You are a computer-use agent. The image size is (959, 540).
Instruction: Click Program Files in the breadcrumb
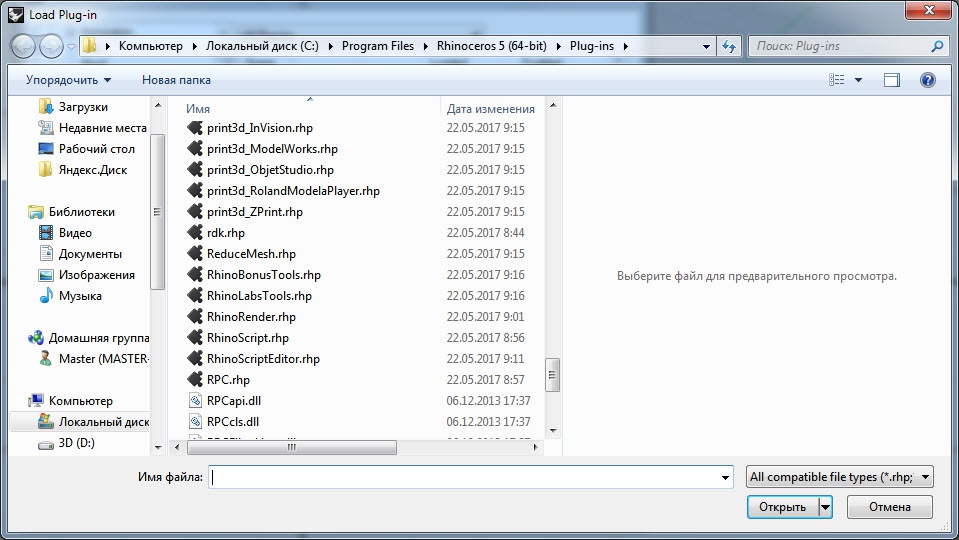[x=377, y=46]
